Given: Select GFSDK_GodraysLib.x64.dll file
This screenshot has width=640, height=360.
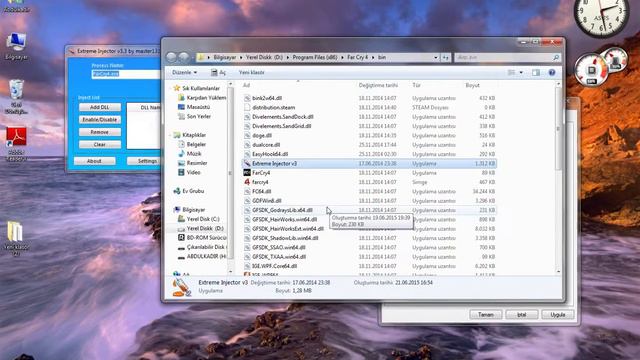Looking at the screenshot, I should coord(282,210).
